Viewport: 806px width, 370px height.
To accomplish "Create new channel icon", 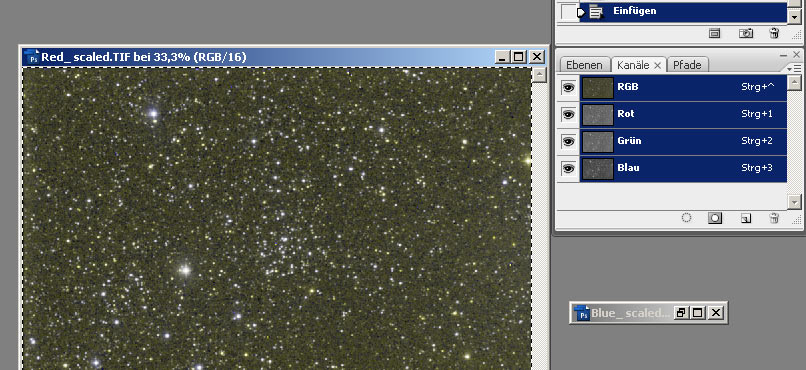I will pos(745,218).
